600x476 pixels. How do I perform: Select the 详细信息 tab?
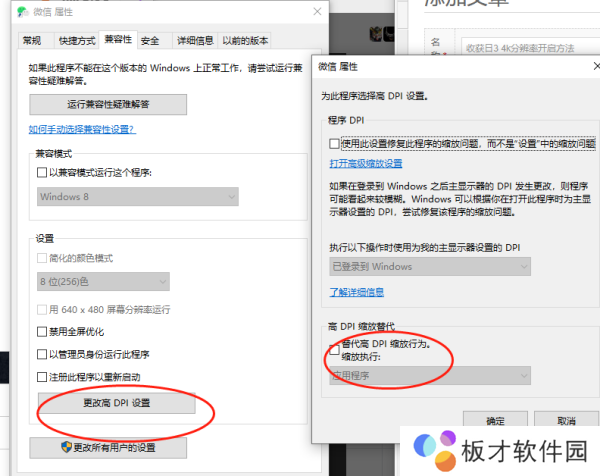point(194,41)
